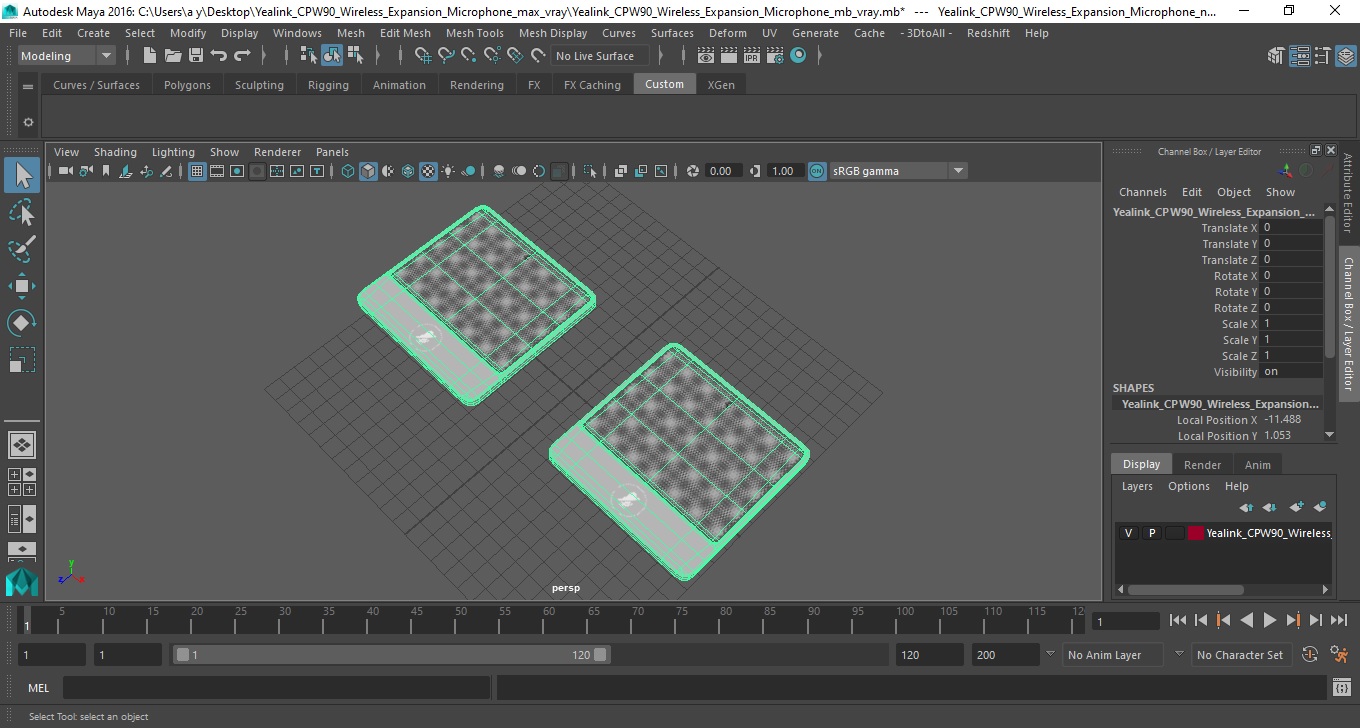
Task: Choose the Move tool
Action: point(22,286)
